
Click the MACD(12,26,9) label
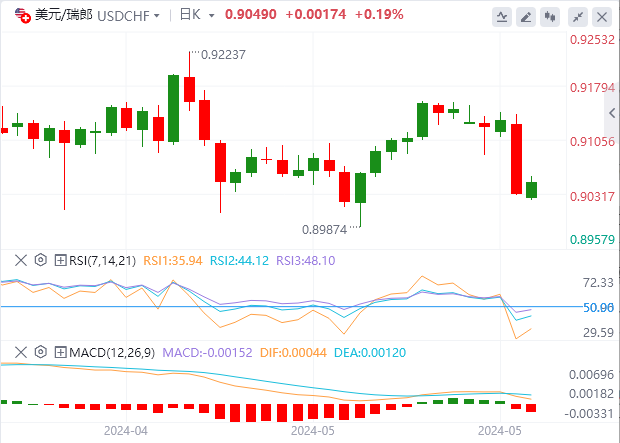[x=112, y=352]
